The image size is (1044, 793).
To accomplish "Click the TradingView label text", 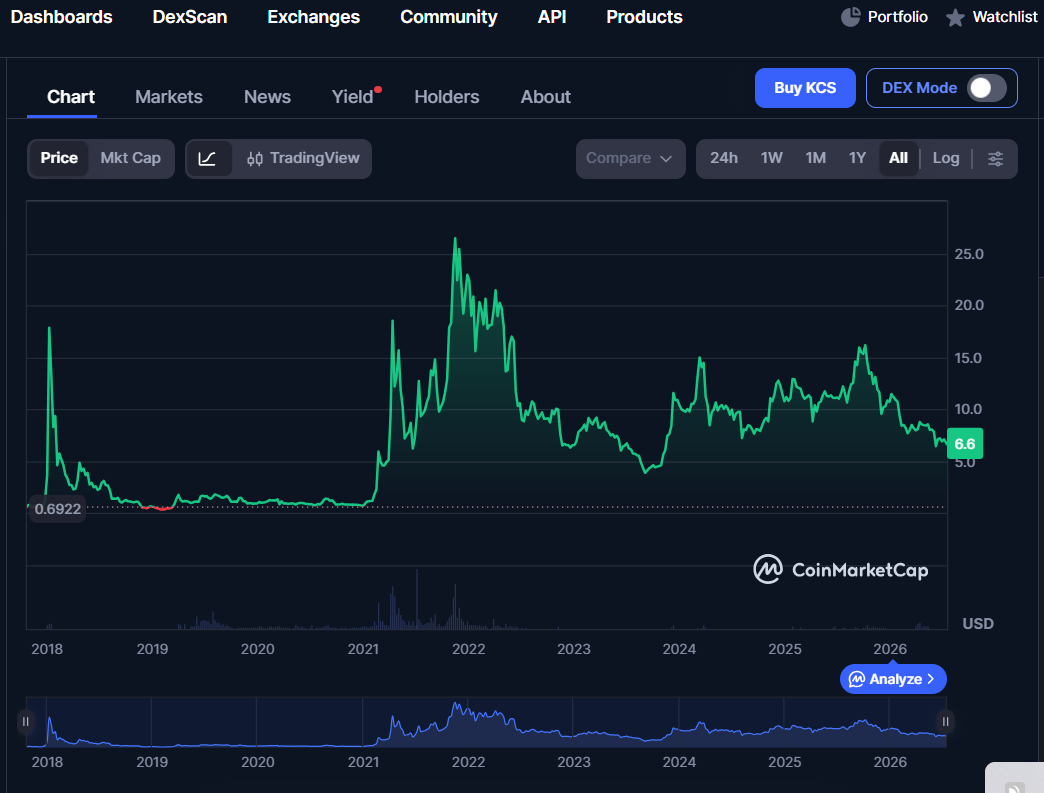I will [x=314, y=158].
